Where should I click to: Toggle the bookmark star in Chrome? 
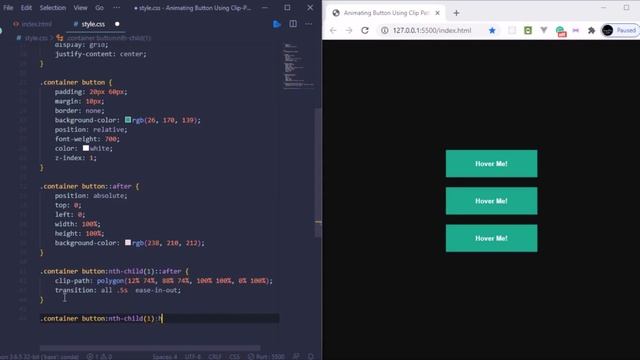(492, 30)
